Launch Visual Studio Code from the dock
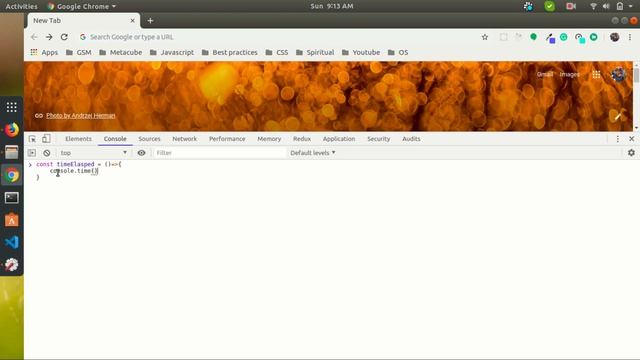The height and width of the screenshot is (360, 640). [12, 242]
